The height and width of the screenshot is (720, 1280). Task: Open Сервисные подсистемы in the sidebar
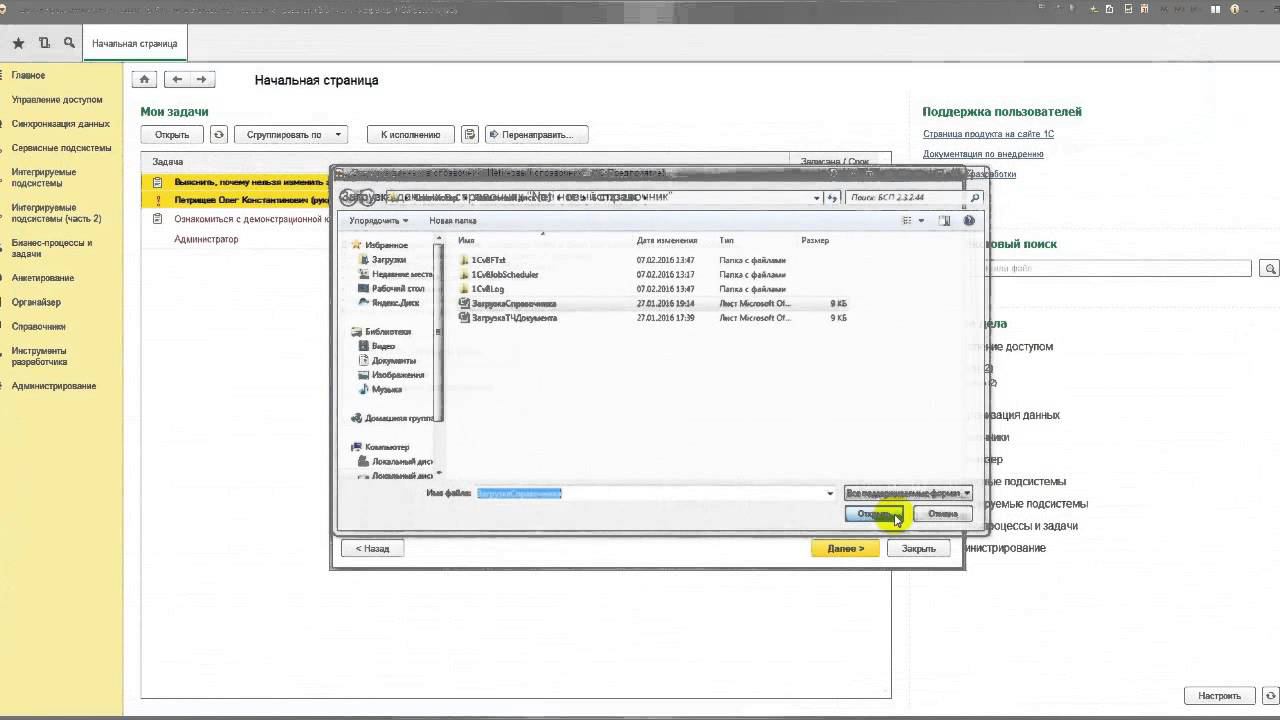62,148
